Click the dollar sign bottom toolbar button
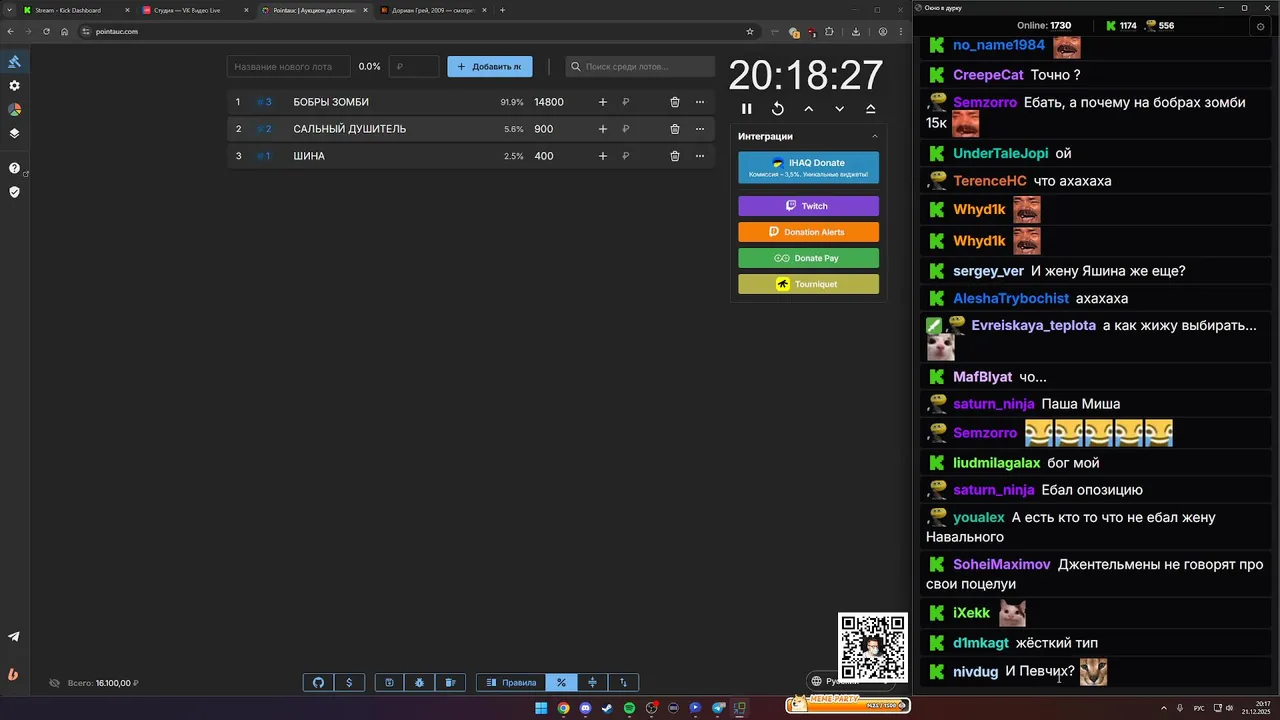The width and height of the screenshot is (1280, 720). point(349,683)
